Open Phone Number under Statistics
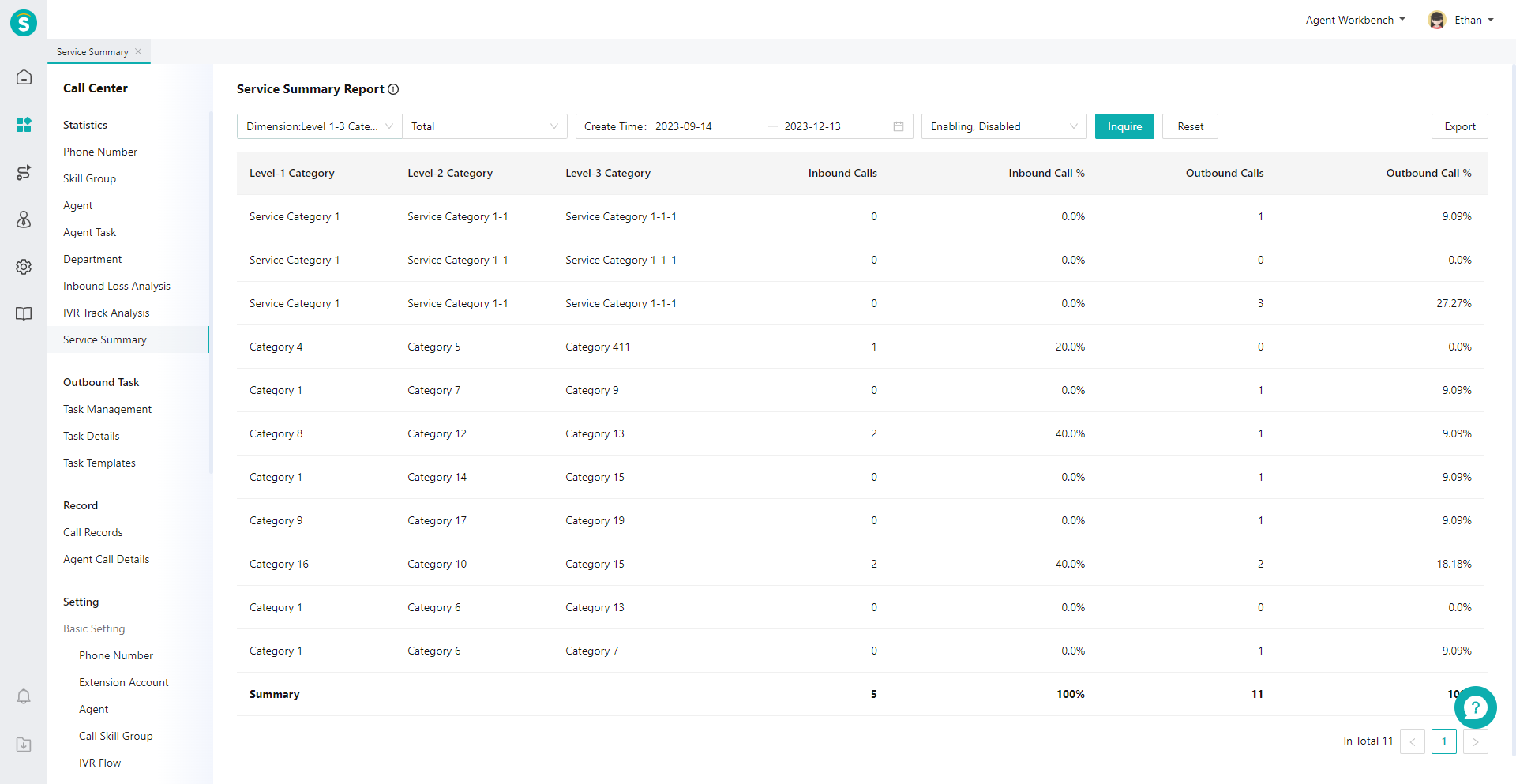The width and height of the screenshot is (1516, 784). pyautogui.click(x=100, y=152)
